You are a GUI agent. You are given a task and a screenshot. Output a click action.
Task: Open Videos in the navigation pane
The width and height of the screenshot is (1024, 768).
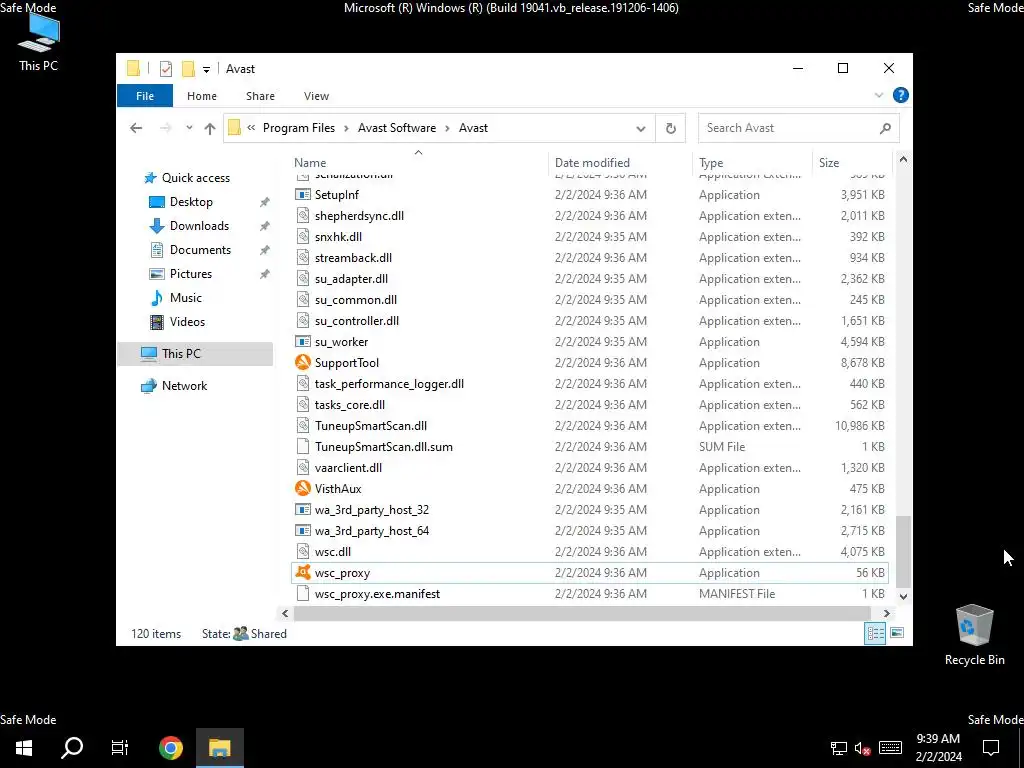tap(187, 322)
